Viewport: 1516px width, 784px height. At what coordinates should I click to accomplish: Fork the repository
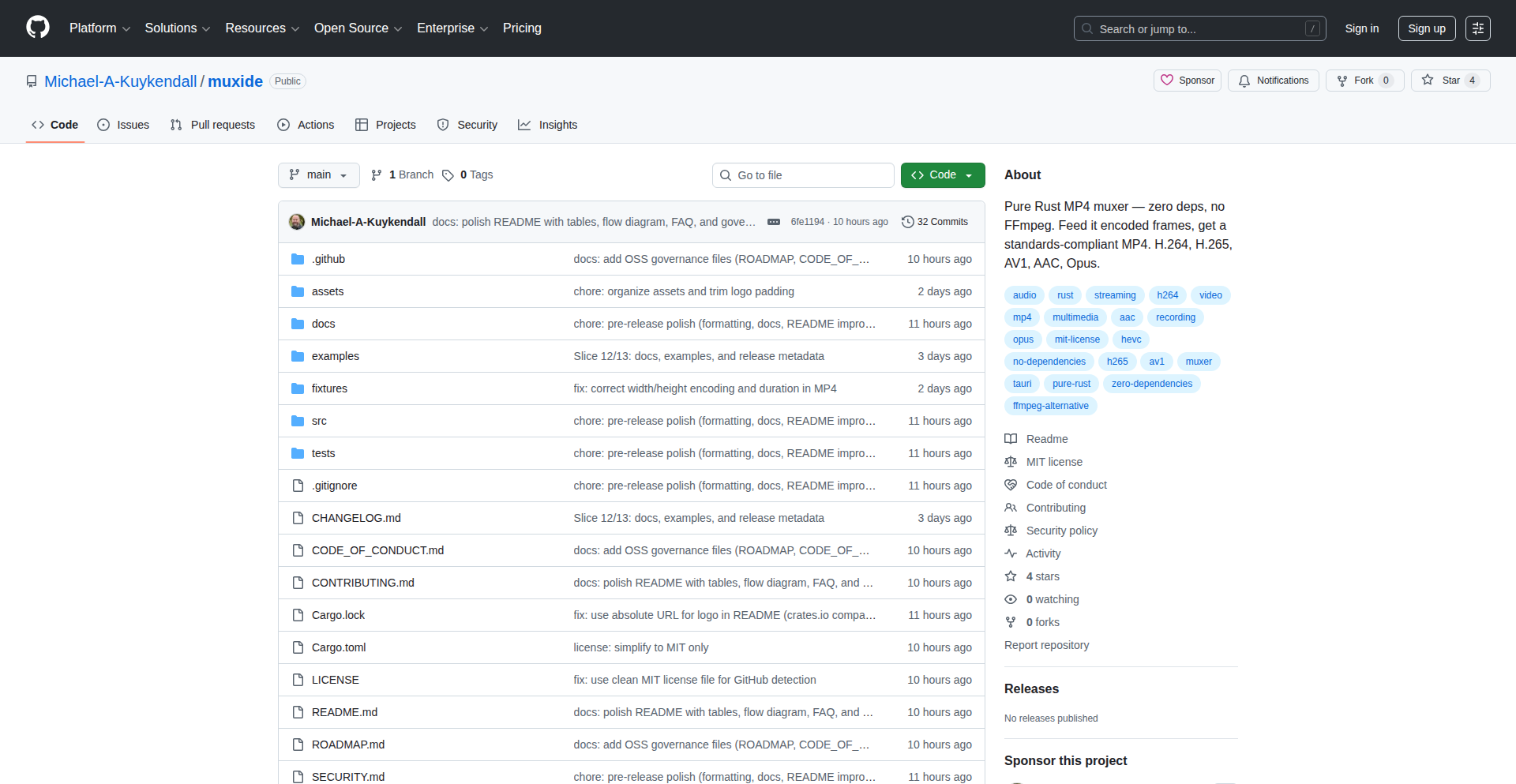pos(1356,81)
